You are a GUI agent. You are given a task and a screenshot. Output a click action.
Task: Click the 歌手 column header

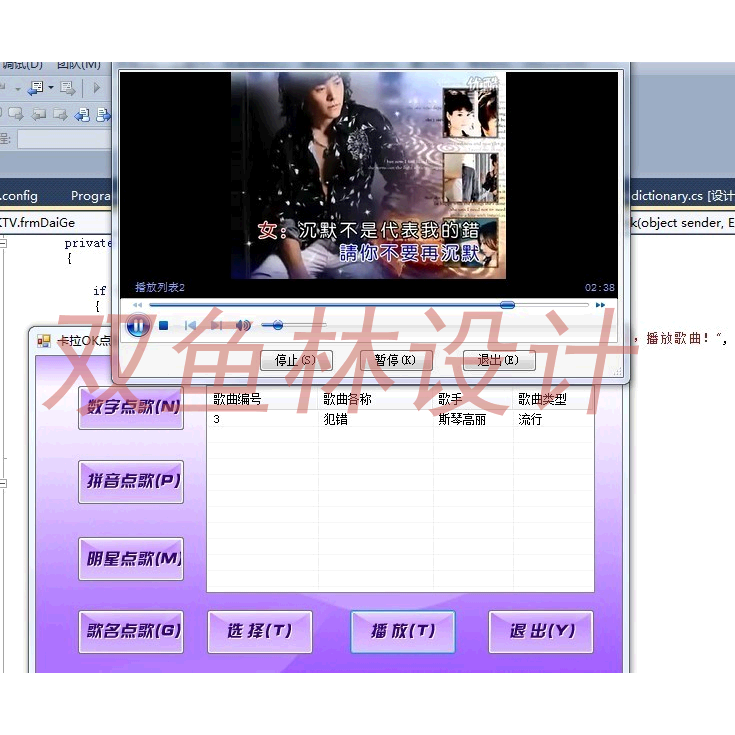click(x=473, y=399)
